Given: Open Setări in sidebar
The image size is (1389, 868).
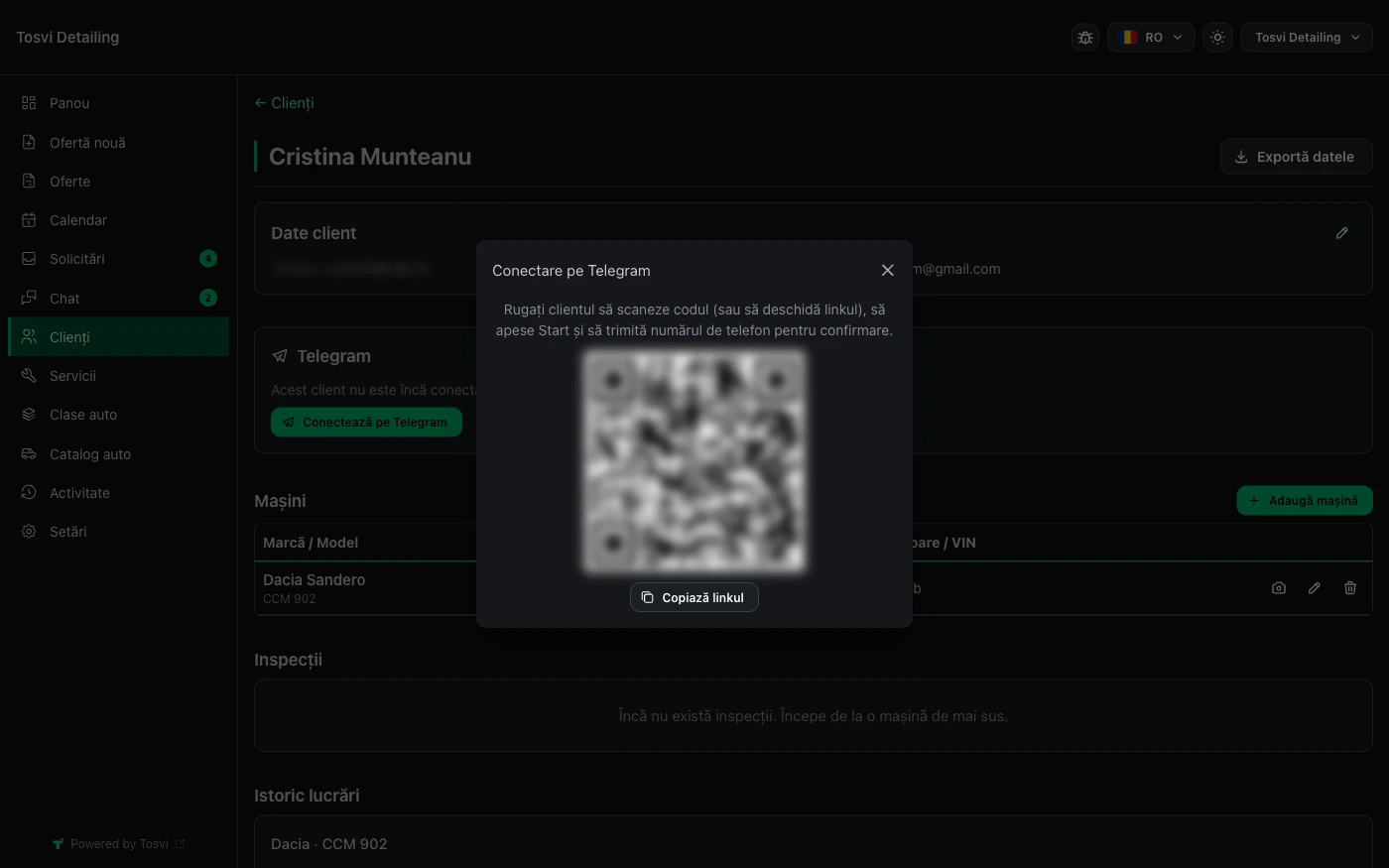Looking at the screenshot, I should [x=119, y=532].
